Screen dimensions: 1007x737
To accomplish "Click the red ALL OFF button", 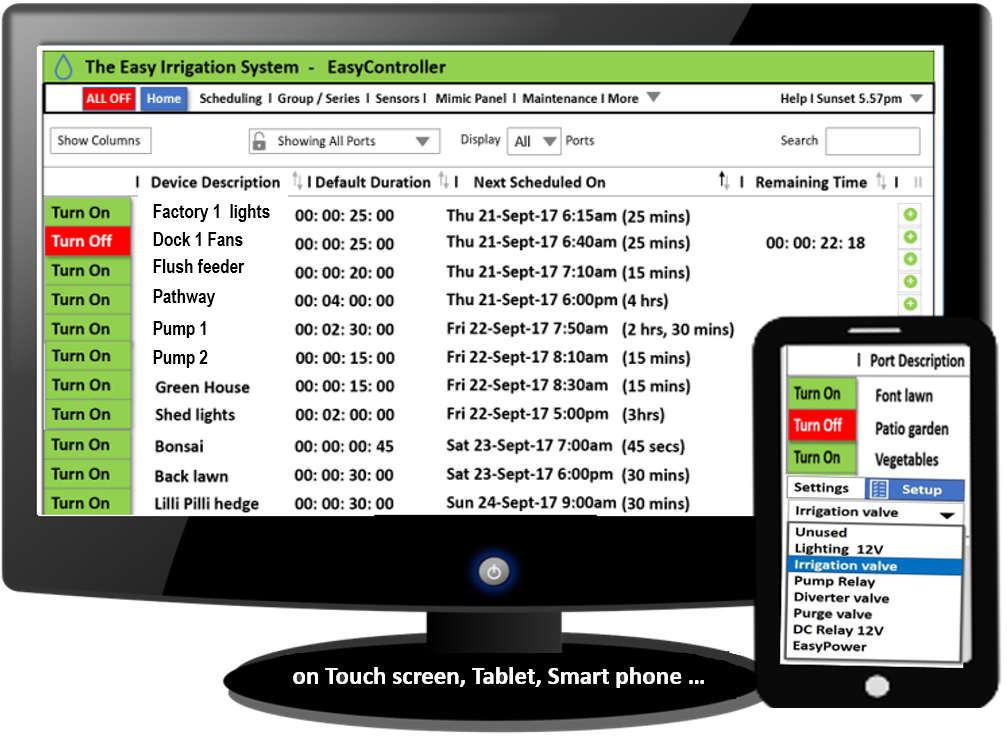I will [109, 98].
